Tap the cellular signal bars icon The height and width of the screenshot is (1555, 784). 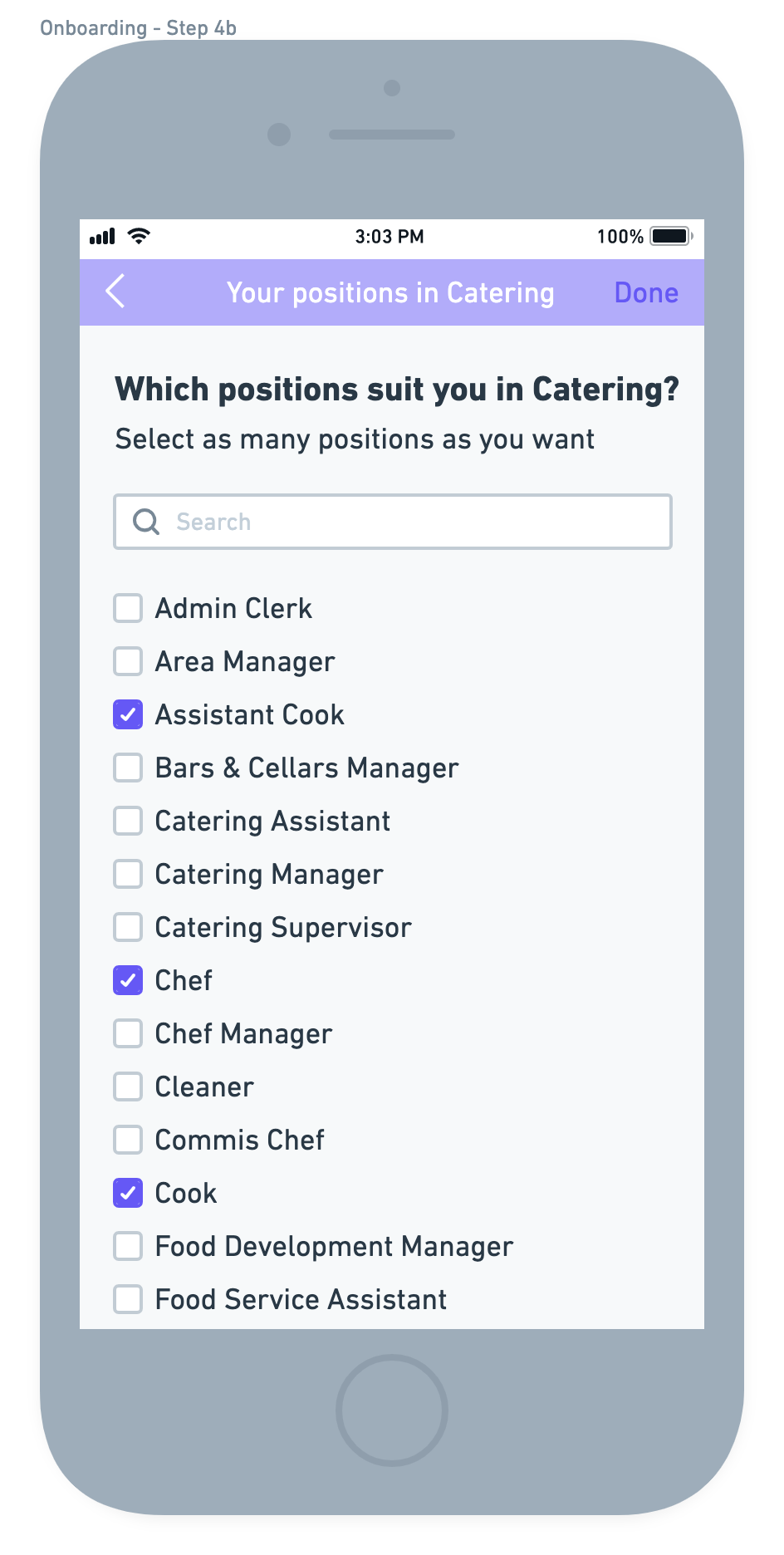(102, 237)
